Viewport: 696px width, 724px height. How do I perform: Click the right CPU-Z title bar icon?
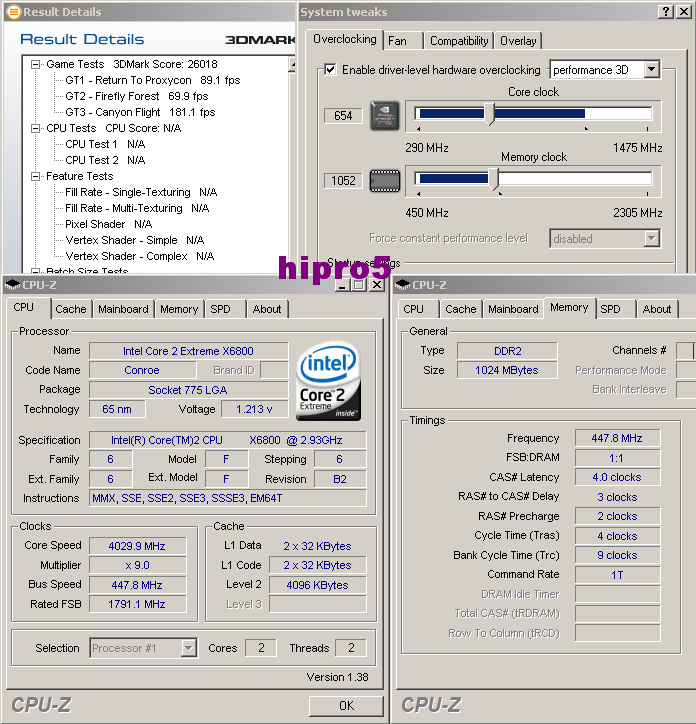pyautogui.click(x=402, y=285)
